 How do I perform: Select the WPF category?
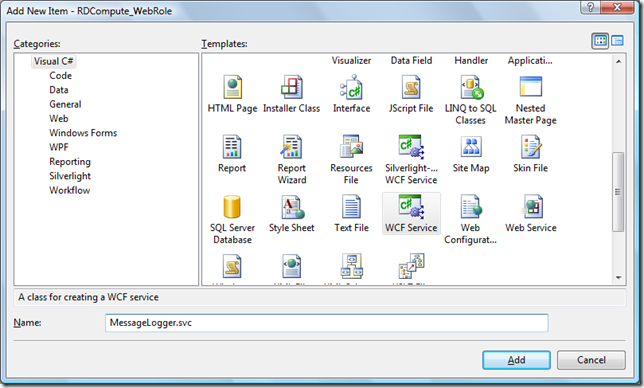pyautogui.click(x=59, y=147)
